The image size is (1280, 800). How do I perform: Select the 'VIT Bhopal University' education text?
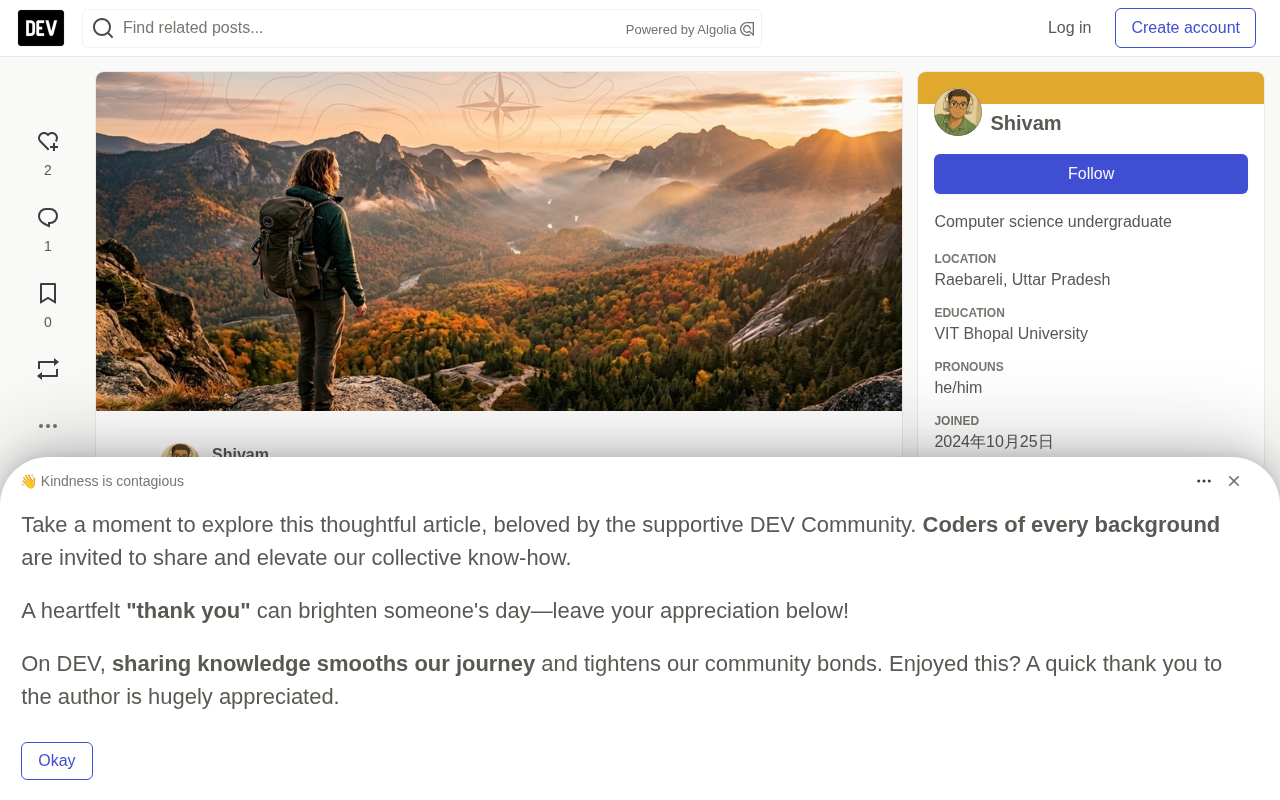coord(1011,334)
